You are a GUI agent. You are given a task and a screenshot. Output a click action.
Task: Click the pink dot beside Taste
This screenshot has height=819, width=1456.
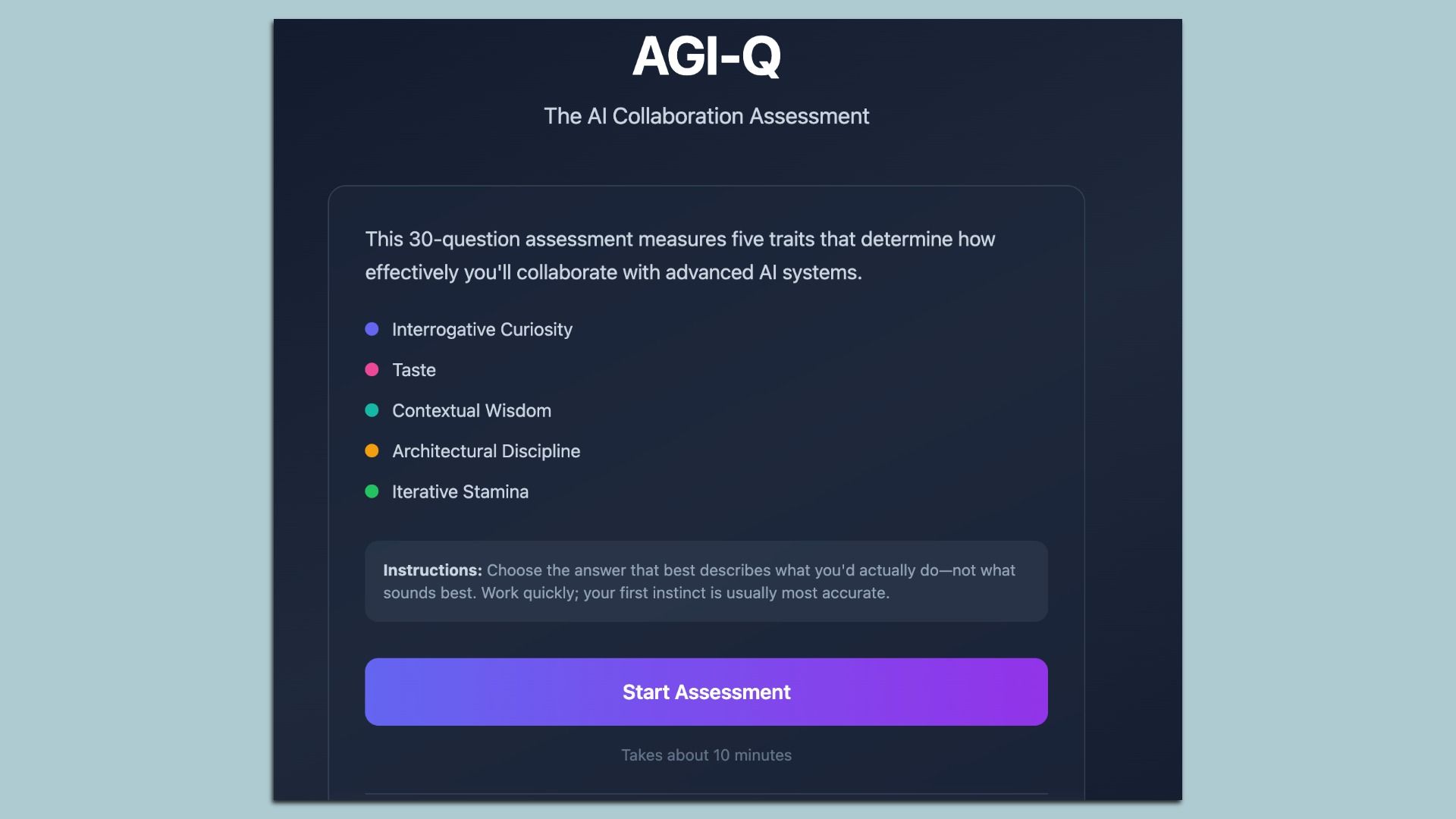pos(372,369)
